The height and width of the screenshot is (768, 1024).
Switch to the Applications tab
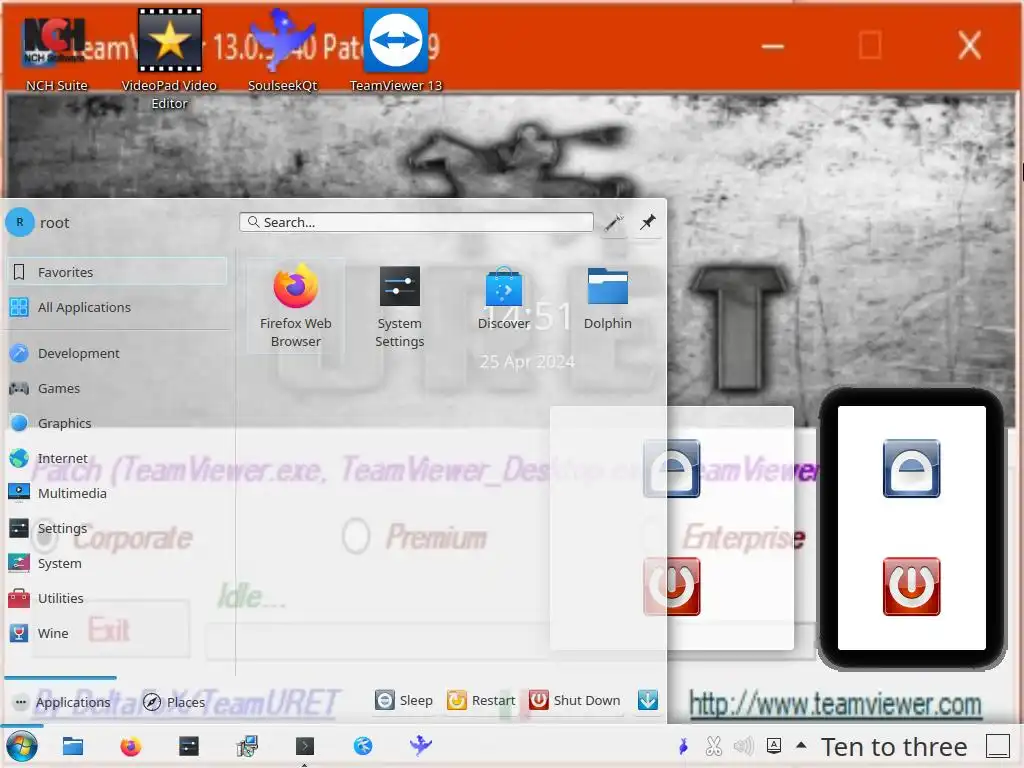[x=62, y=702]
